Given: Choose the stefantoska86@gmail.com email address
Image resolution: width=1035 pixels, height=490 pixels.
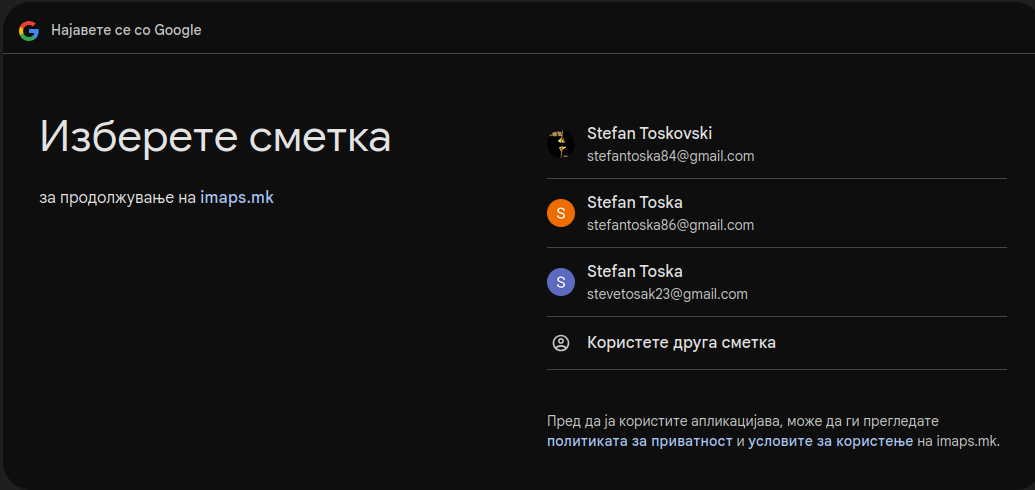Looking at the screenshot, I should 670,225.
